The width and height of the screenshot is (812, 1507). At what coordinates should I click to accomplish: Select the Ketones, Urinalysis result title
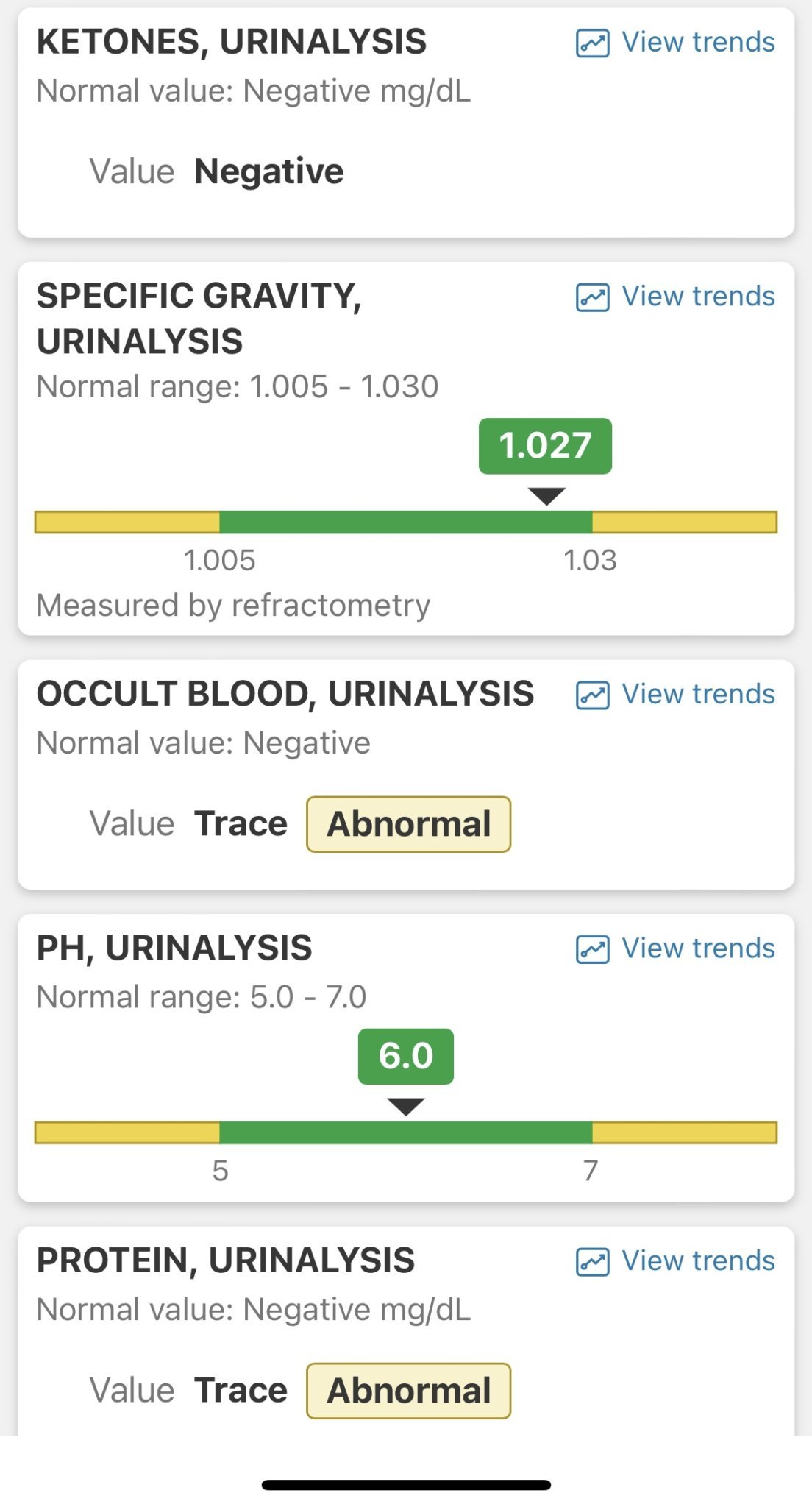[x=232, y=42]
